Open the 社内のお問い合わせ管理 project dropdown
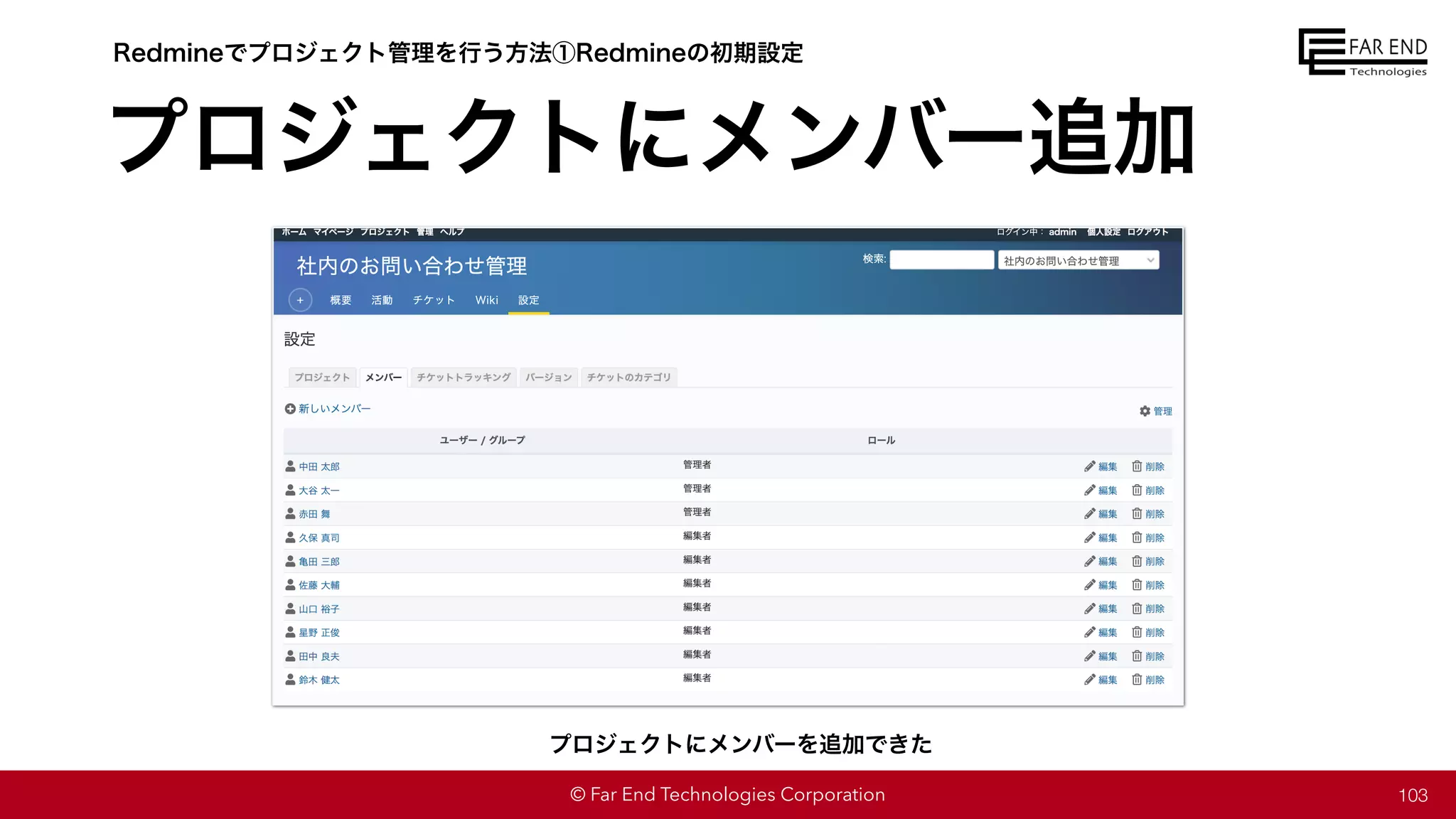This screenshot has width=1456, height=819. 1078,260
